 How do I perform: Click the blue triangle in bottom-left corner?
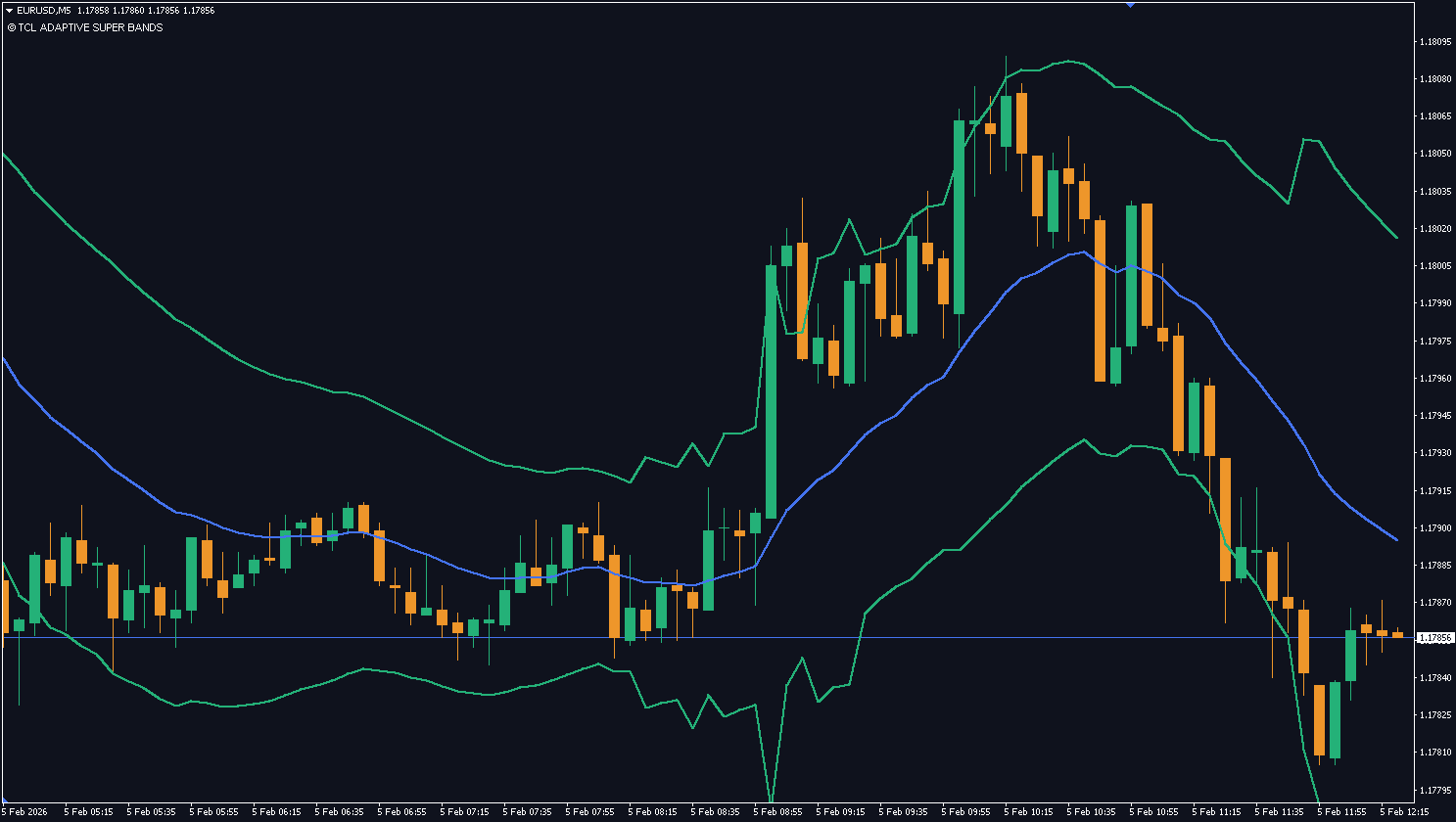[4, 799]
